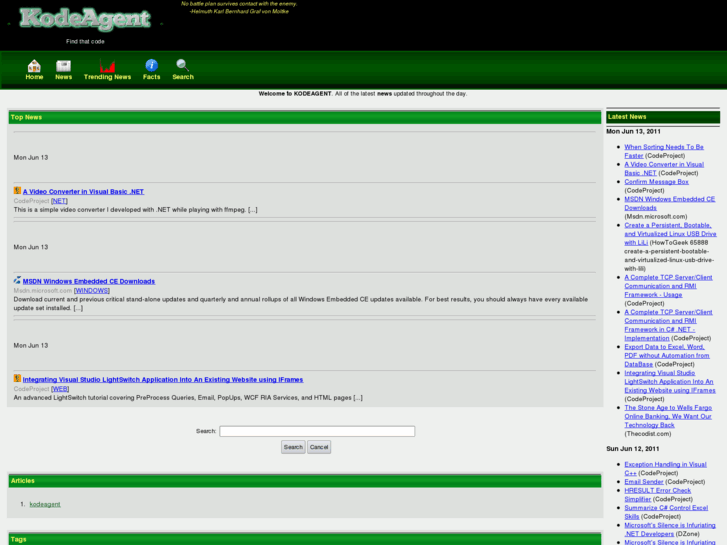Image resolution: width=727 pixels, height=545 pixels.
Task: Open 'Summarize C# Control Excel Skills' link
Action: [x=666, y=512]
